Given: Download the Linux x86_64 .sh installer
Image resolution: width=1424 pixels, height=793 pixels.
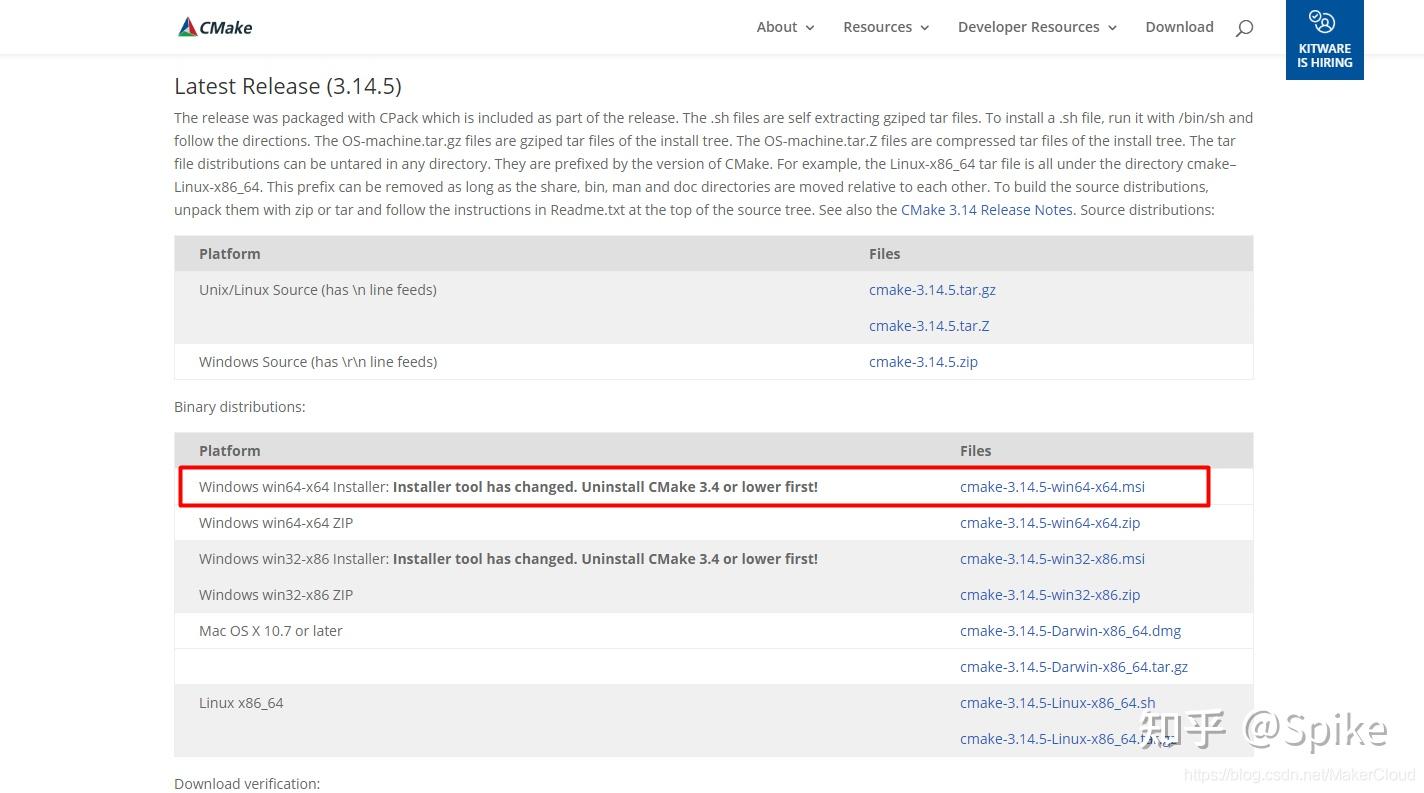Looking at the screenshot, I should (1057, 703).
